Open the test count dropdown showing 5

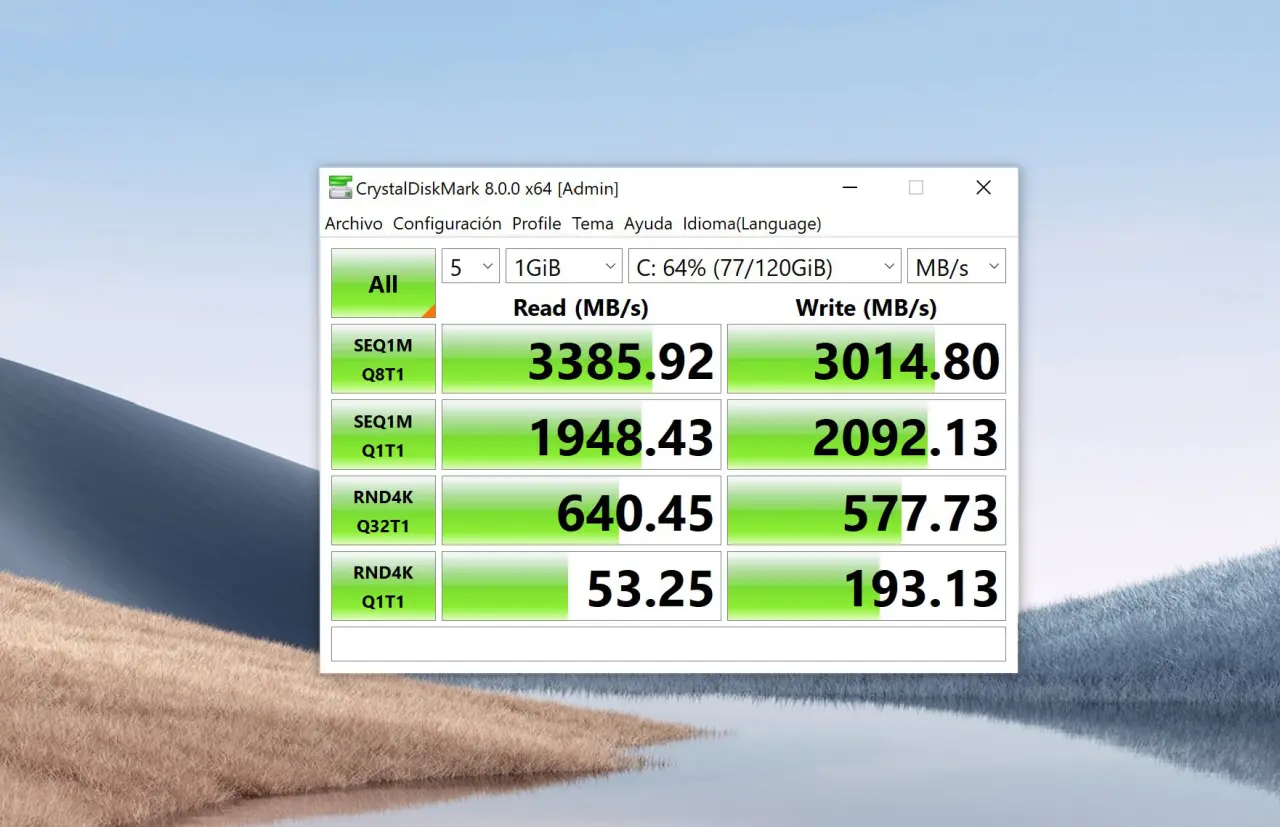(x=471, y=267)
